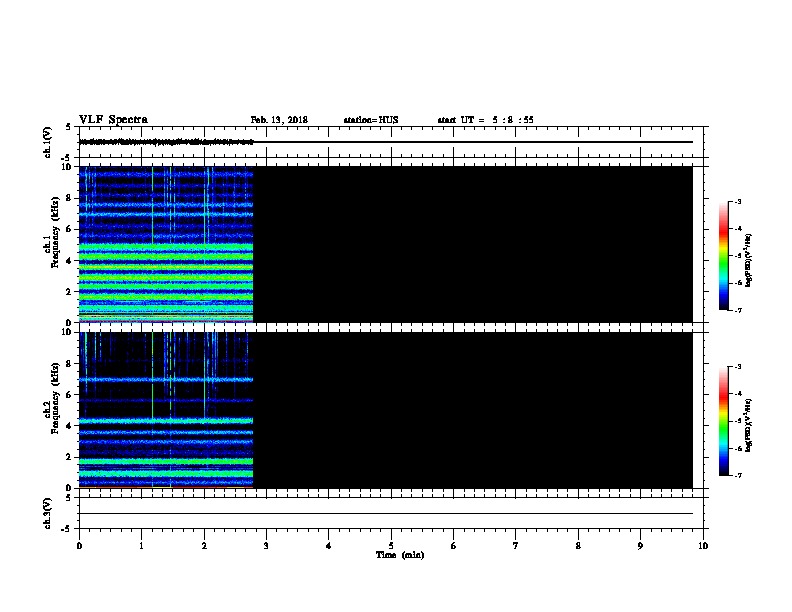
Task: Click the colored ch.1 spectrogram data region
Action: click(x=166, y=244)
